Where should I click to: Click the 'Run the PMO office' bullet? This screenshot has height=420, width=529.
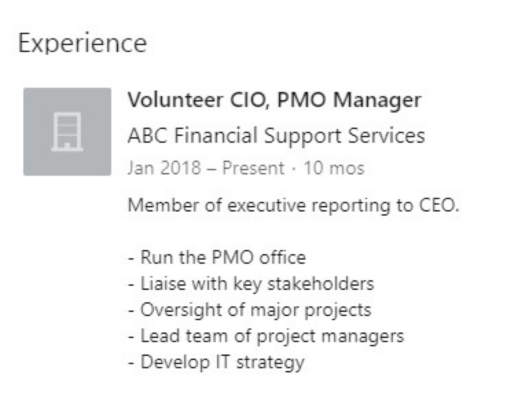click(x=217, y=257)
